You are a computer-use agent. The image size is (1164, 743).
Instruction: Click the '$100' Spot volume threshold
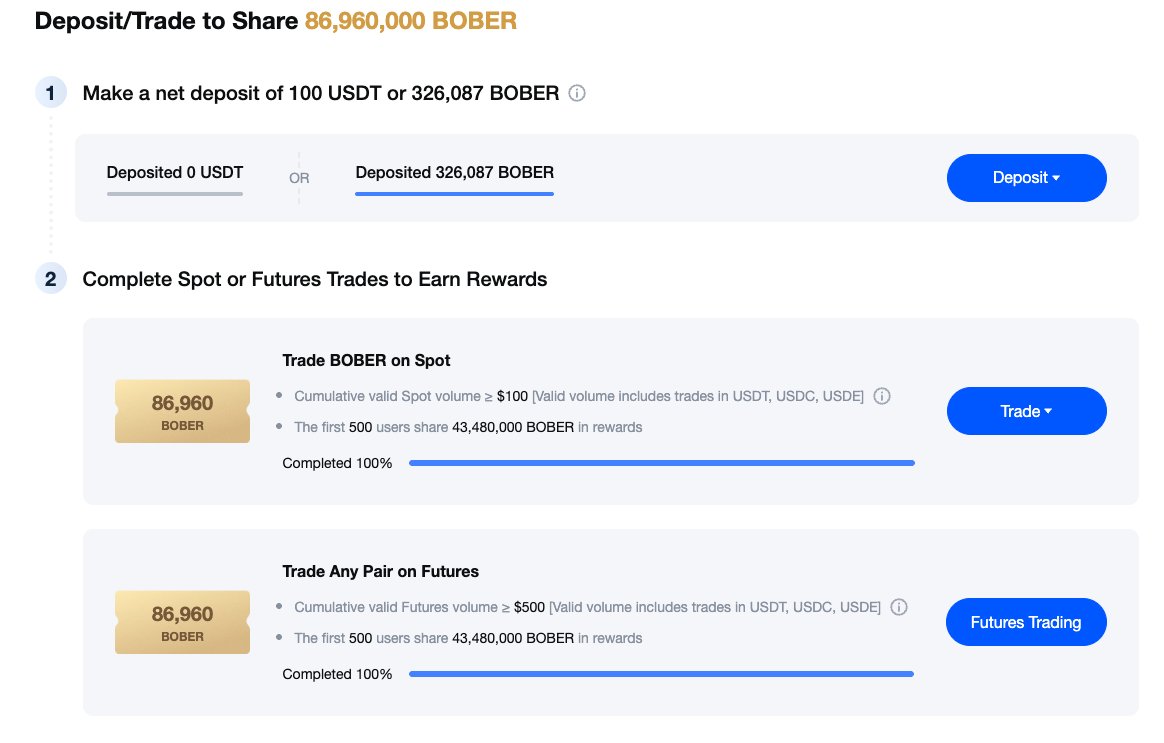tap(512, 396)
